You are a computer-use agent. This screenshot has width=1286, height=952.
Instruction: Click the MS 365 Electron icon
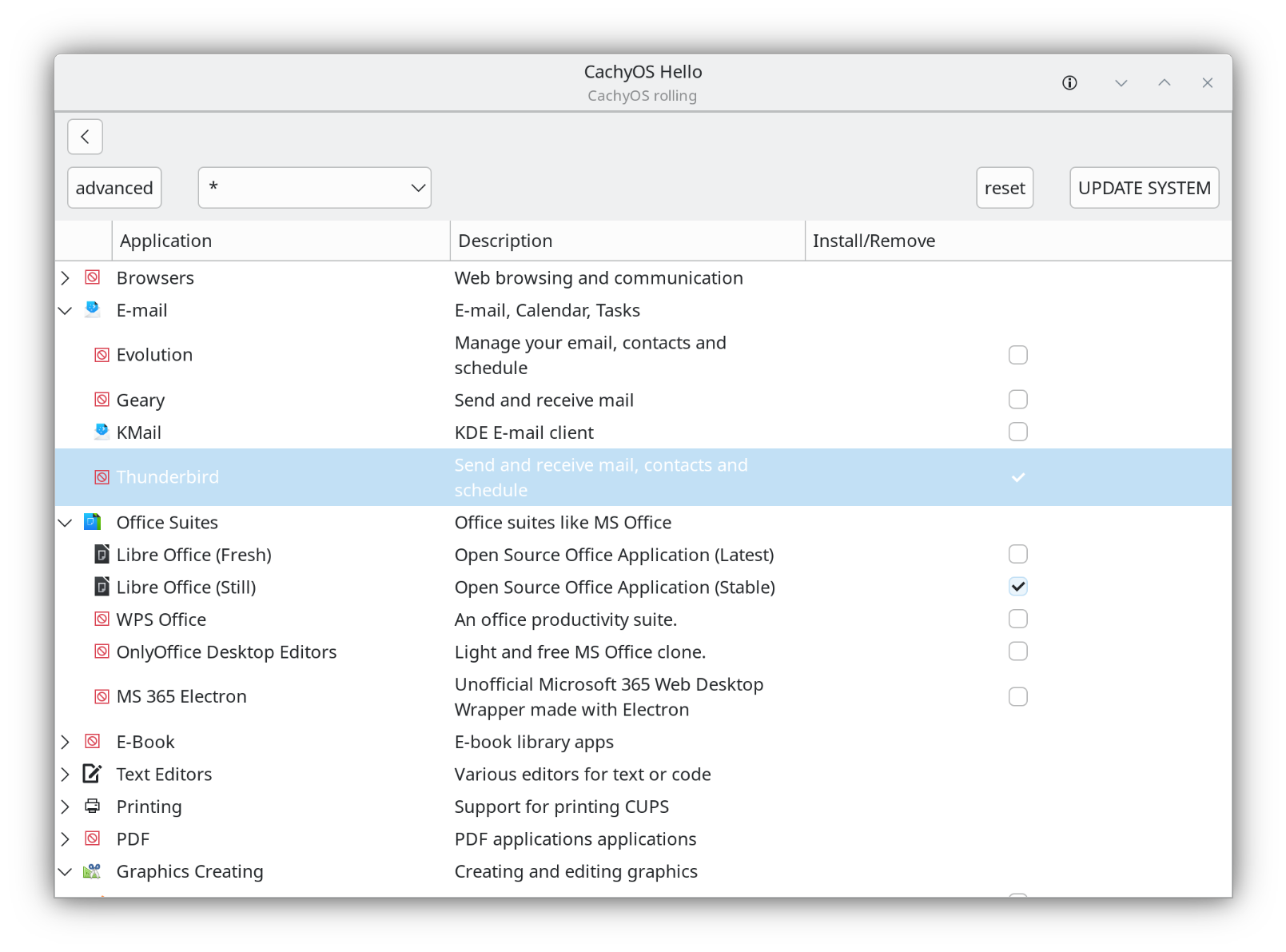coord(102,696)
